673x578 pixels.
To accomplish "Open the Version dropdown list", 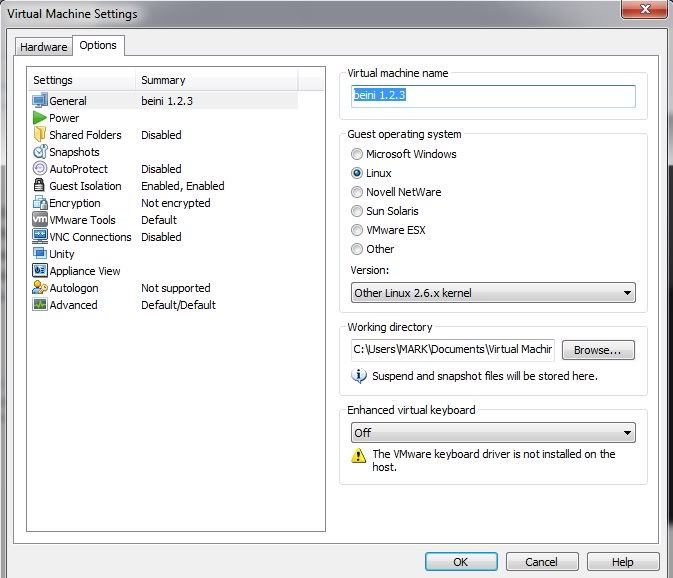I will [x=493, y=293].
